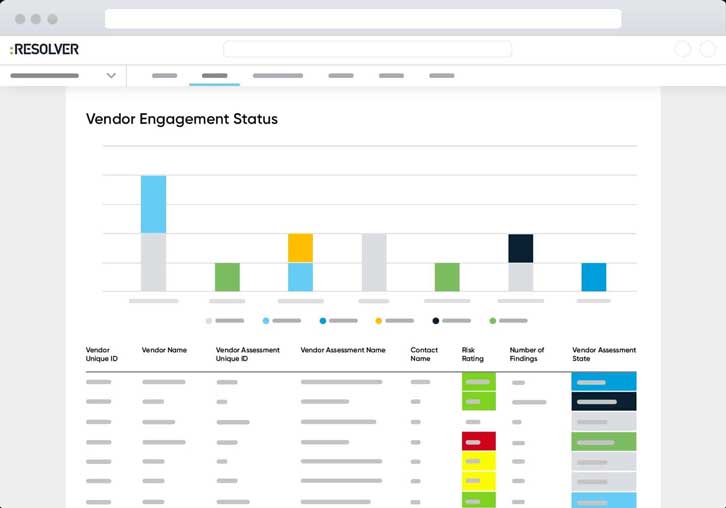
Task: Sort by the Risk Rating column header
Action: [x=473, y=354]
